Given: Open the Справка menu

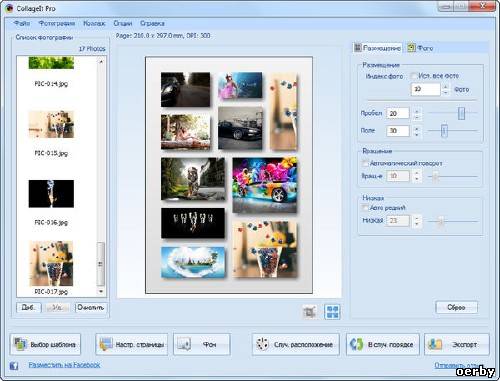Looking at the screenshot, I should [x=152, y=23].
